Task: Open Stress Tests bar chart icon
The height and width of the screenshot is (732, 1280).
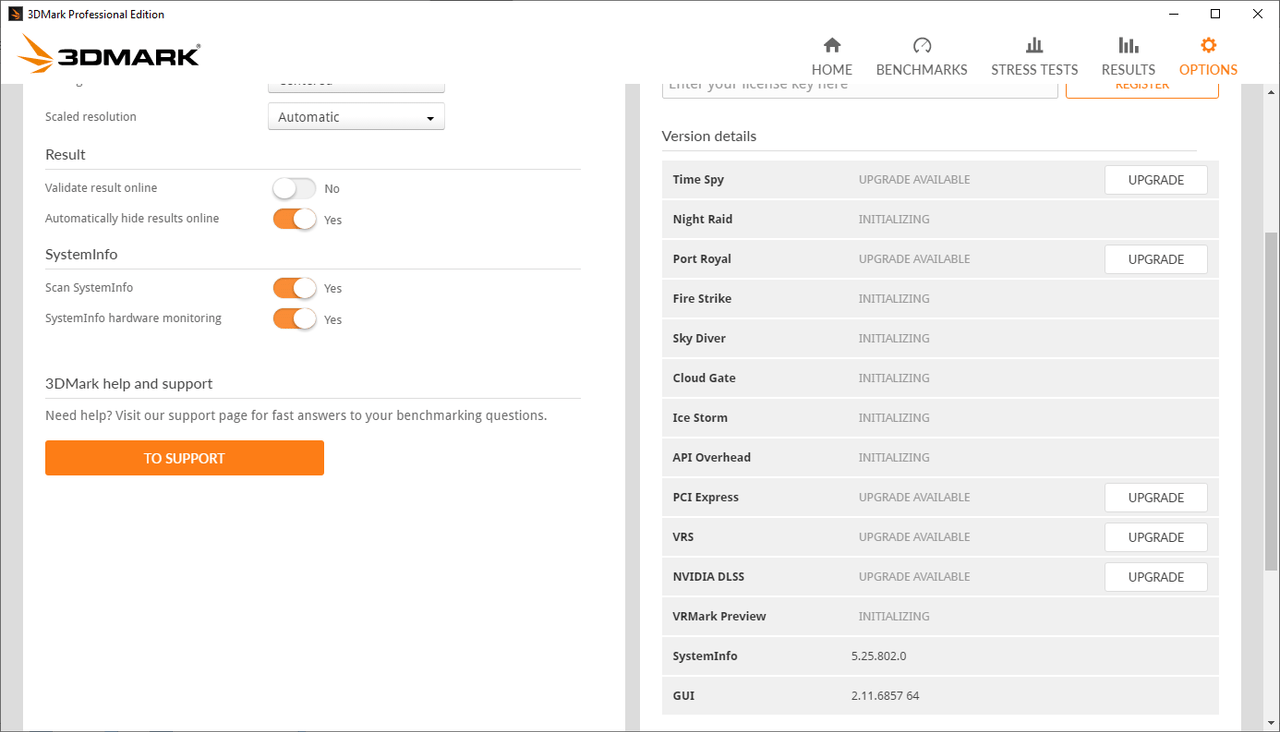Action: (x=1034, y=45)
